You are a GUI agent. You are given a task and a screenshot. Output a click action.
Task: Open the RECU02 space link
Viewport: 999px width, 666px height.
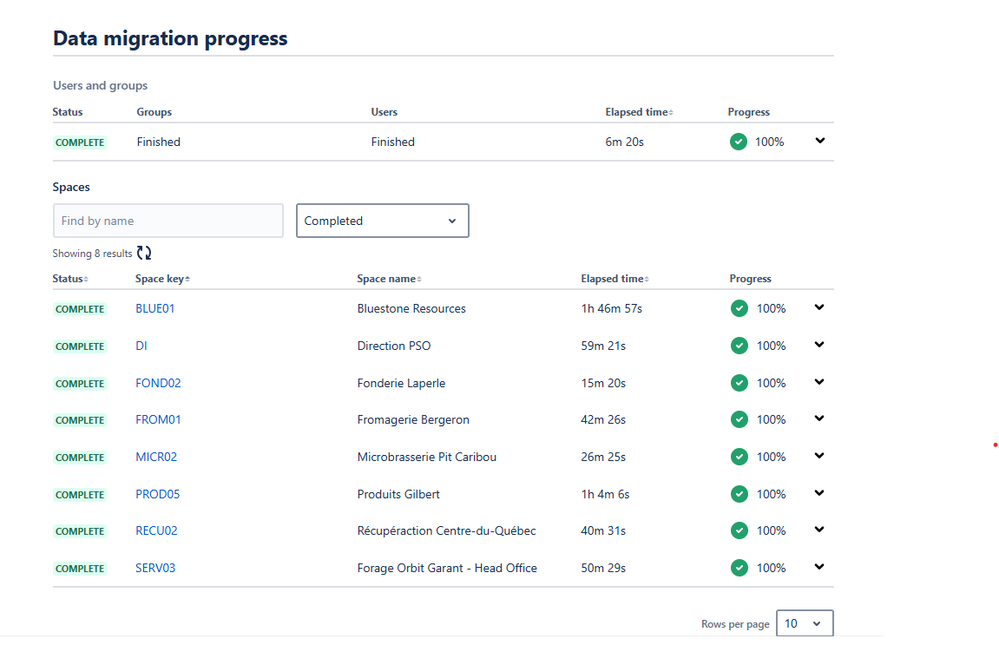[156, 531]
